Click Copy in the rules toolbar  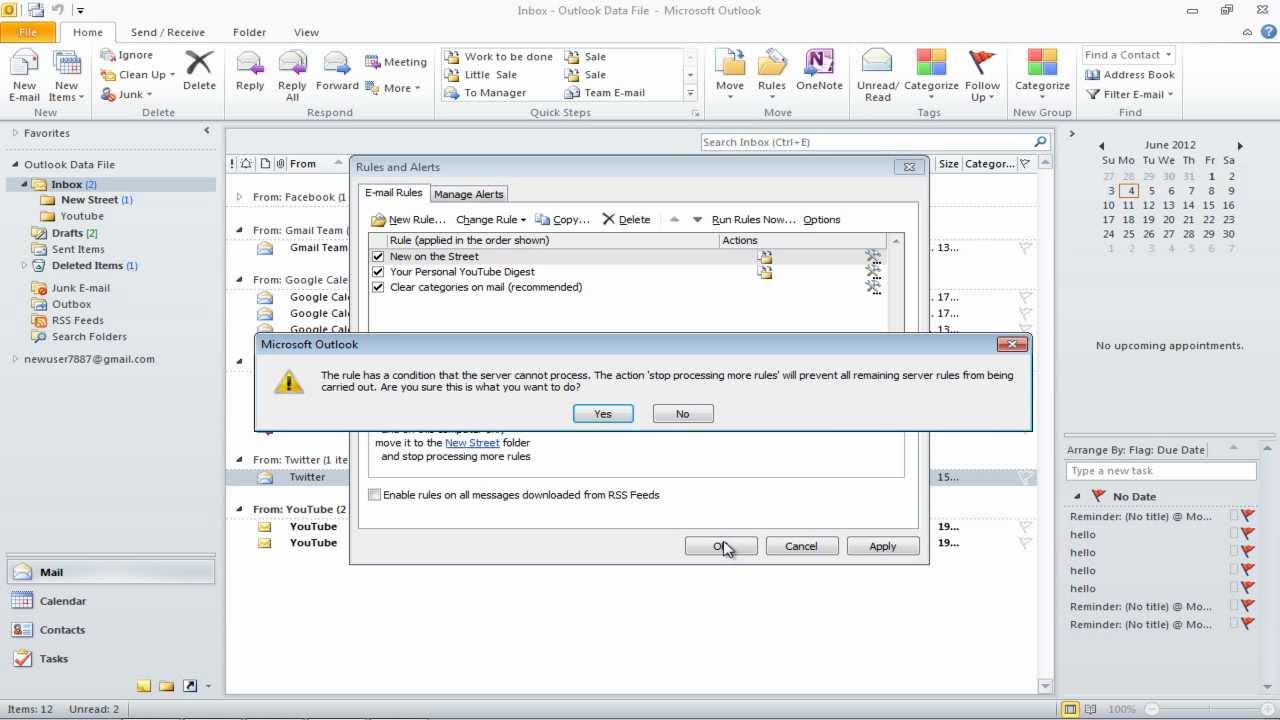coord(562,220)
